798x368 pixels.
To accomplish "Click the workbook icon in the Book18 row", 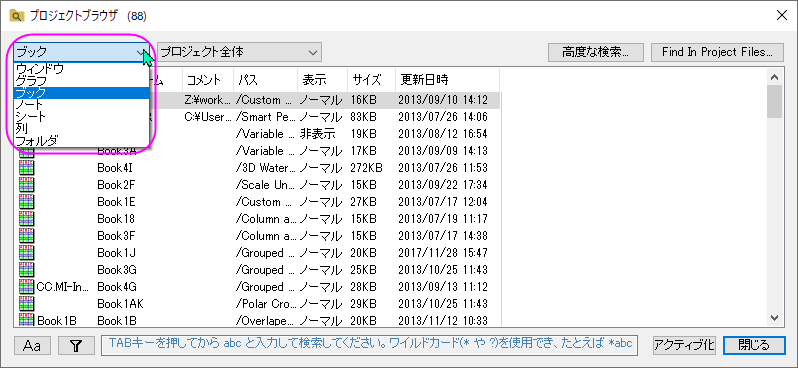I will 26,219.
